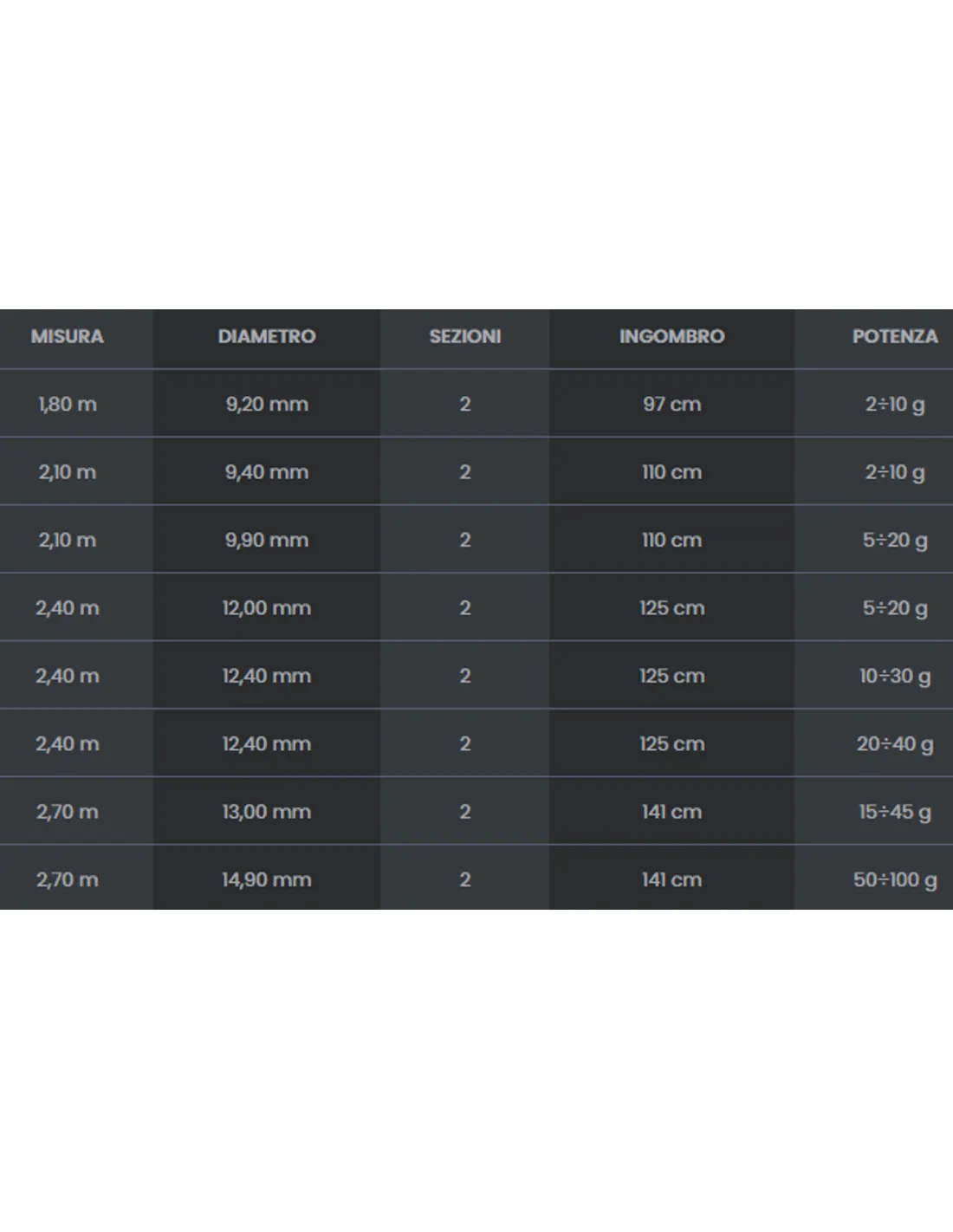Viewport: 953px width, 1232px height.
Task: Click the 97 cm ingombro cell
Action: point(672,404)
